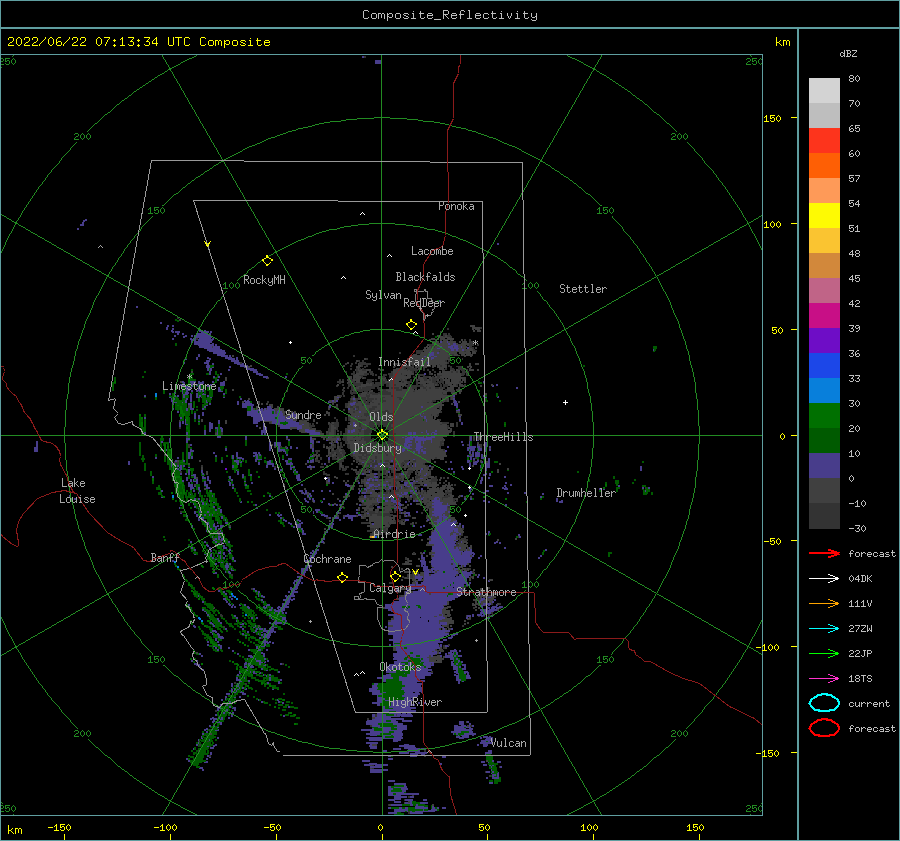Image resolution: width=900 pixels, height=841 pixels.
Task: Pick the dark gray -10 dBZ swatch
Action: coord(824,515)
